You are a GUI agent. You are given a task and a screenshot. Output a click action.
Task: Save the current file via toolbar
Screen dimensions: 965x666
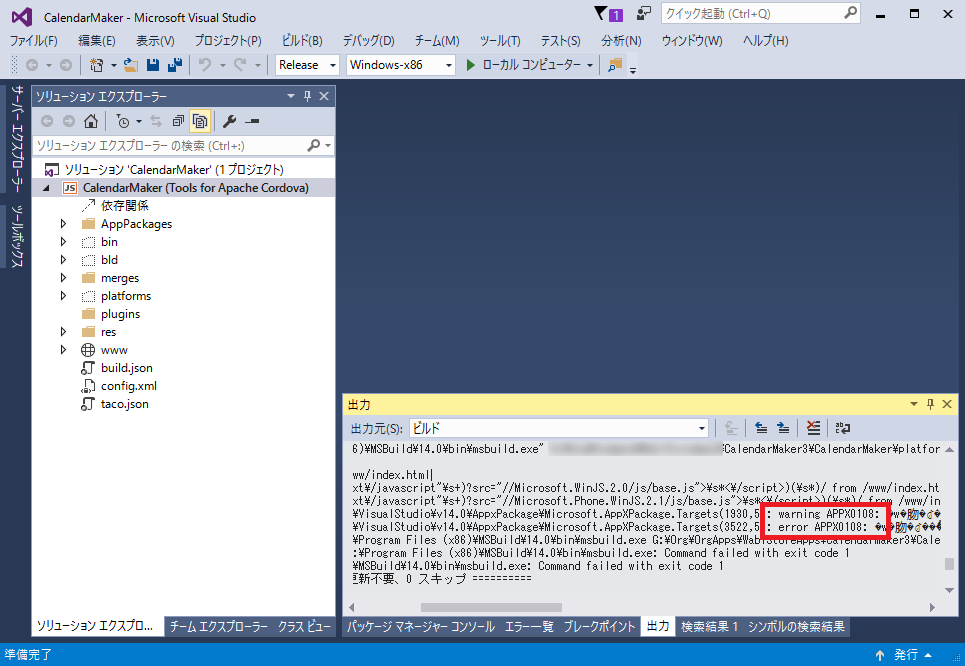[x=153, y=65]
